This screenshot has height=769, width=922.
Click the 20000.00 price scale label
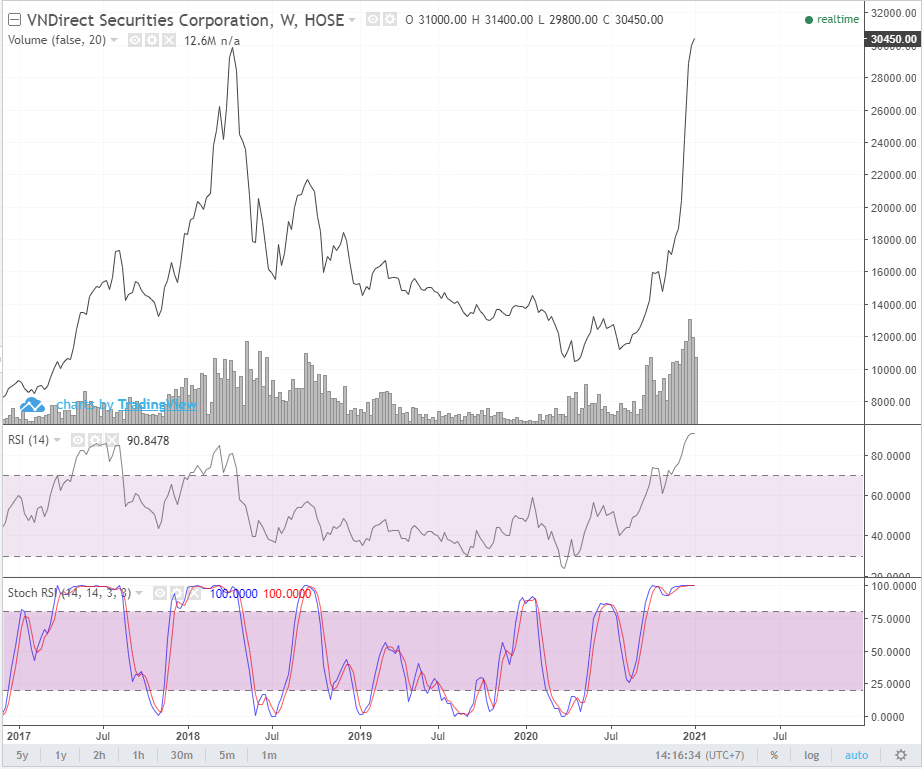893,208
